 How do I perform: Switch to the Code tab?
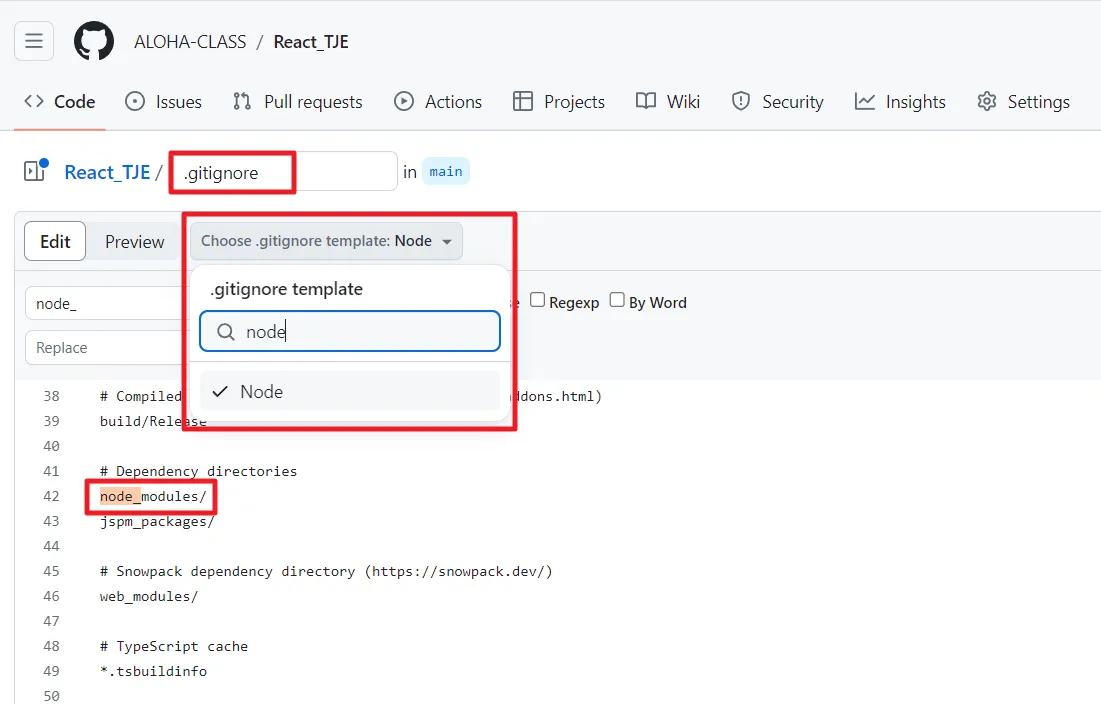tap(60, 102)
